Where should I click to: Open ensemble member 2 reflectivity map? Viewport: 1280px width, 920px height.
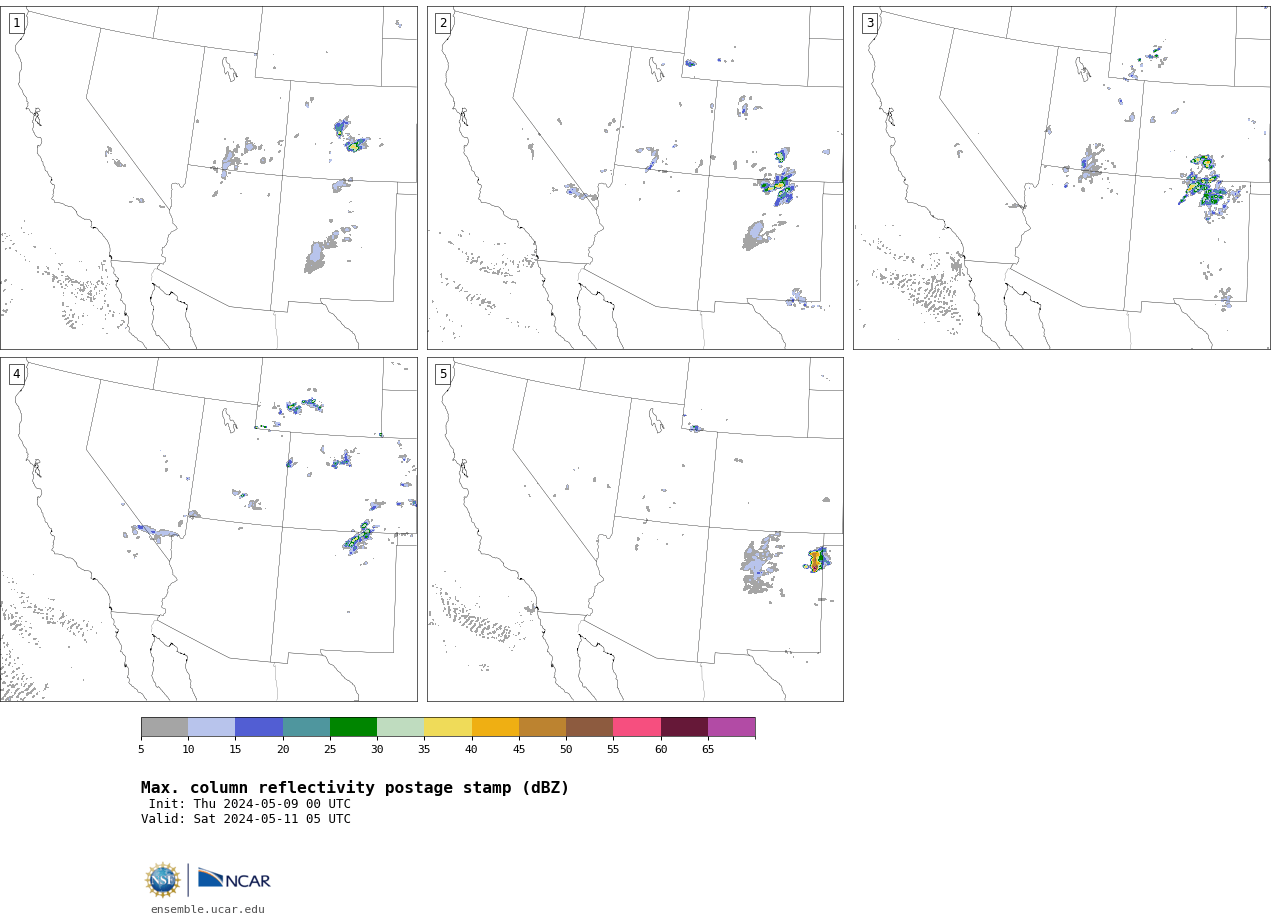point(635,178)
